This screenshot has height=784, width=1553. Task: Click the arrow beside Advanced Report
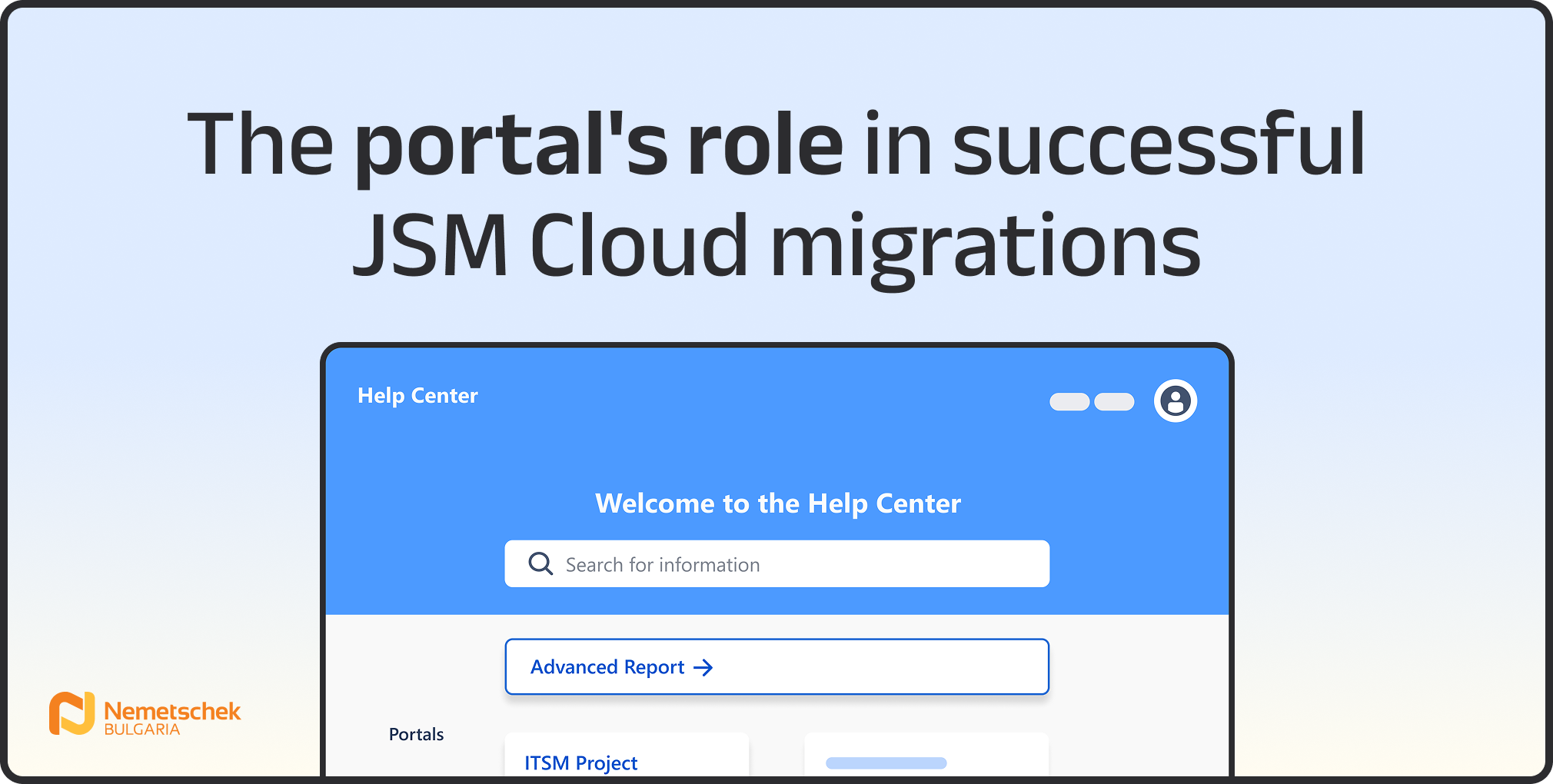[x=703, y=667]
